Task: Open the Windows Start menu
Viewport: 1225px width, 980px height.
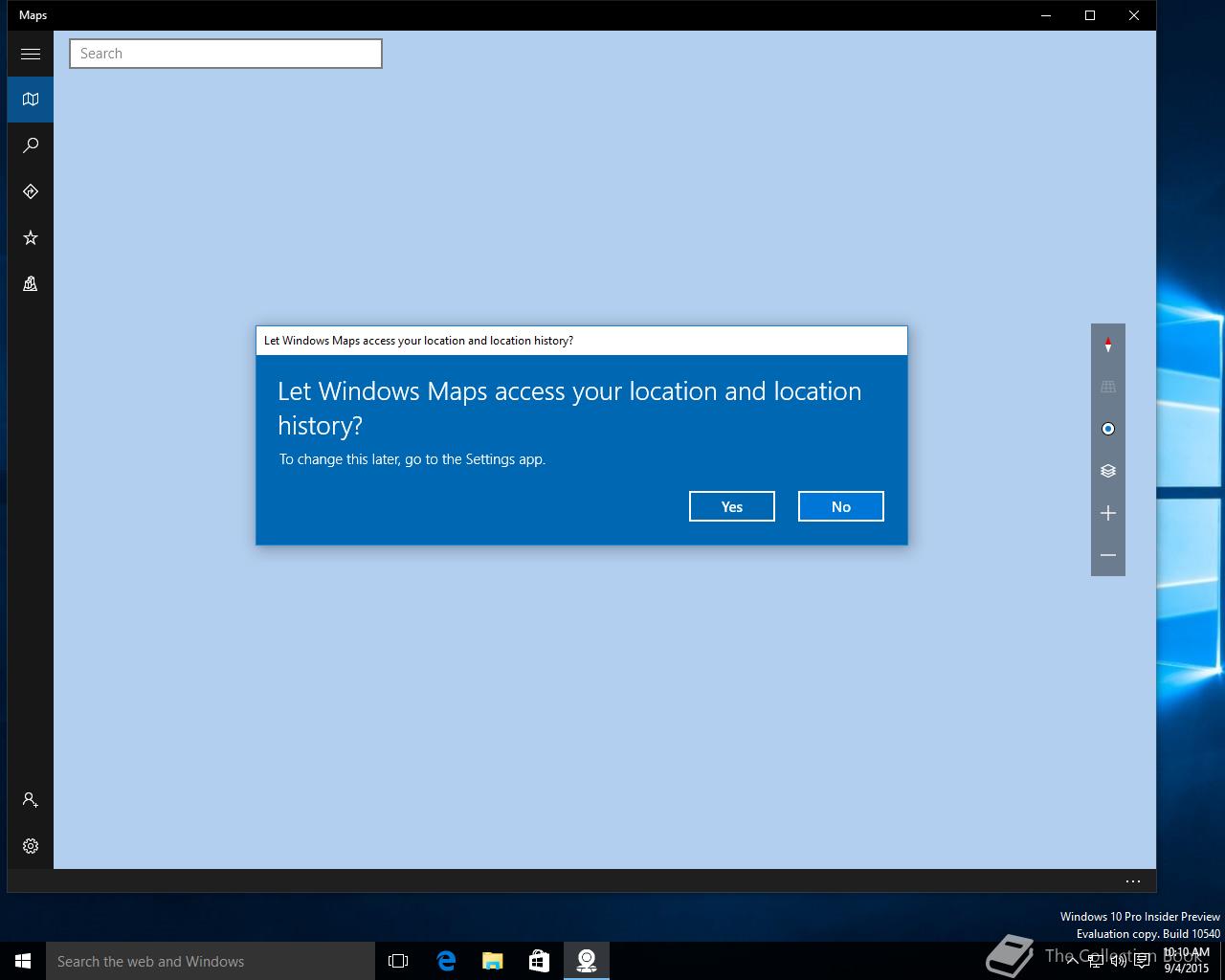Action: pos(23,961)
